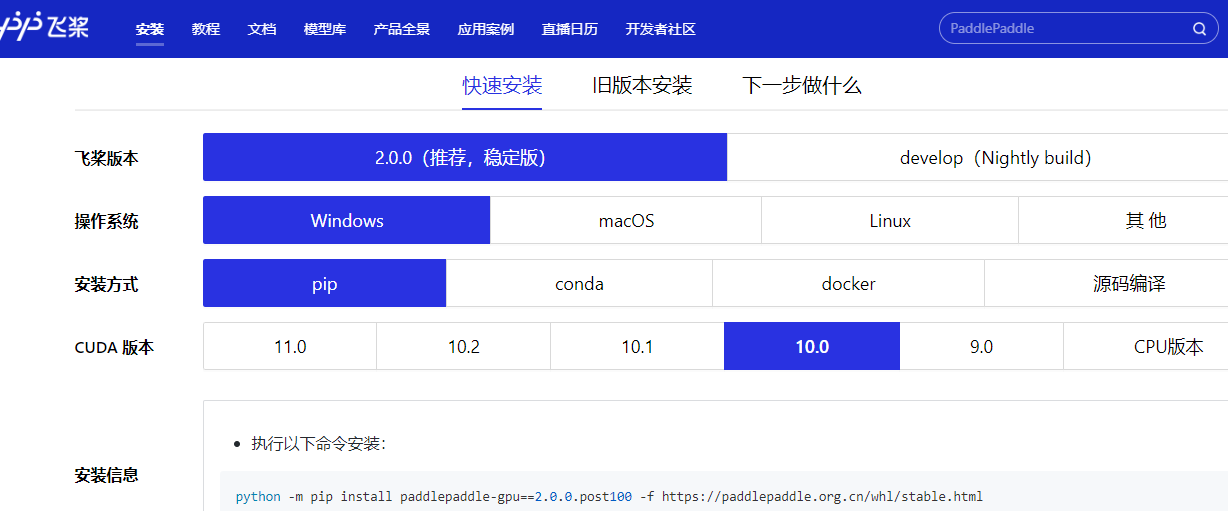This screenshot has width=1228, height=511.
Task: Switch to the 旧版本安装 tab
Action: pos(642,85)
